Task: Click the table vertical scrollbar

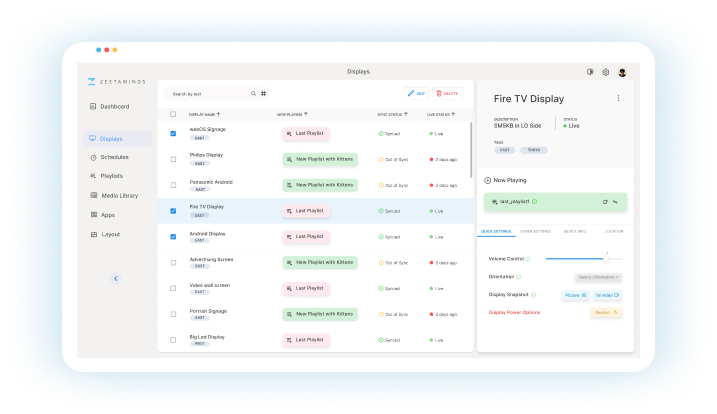Action: click(x=471, y=150)
